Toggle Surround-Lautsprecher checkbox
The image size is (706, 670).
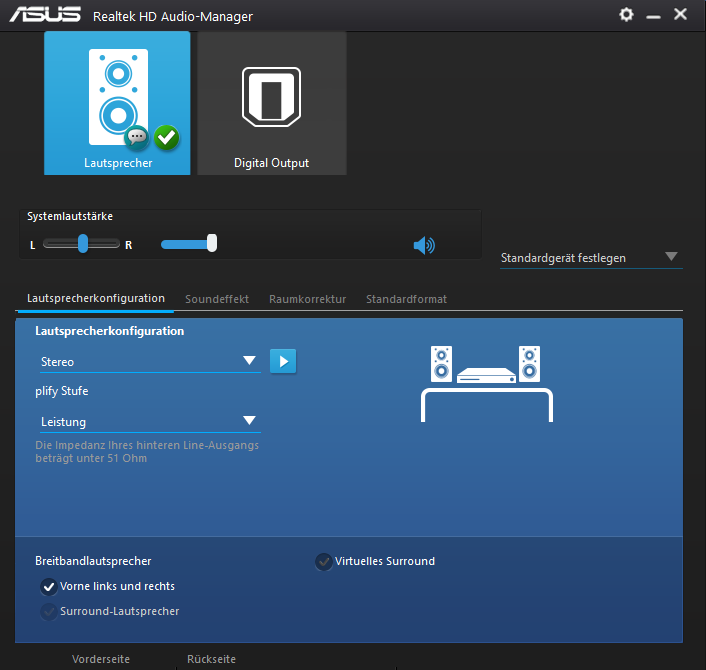click(x=49, y=611)
